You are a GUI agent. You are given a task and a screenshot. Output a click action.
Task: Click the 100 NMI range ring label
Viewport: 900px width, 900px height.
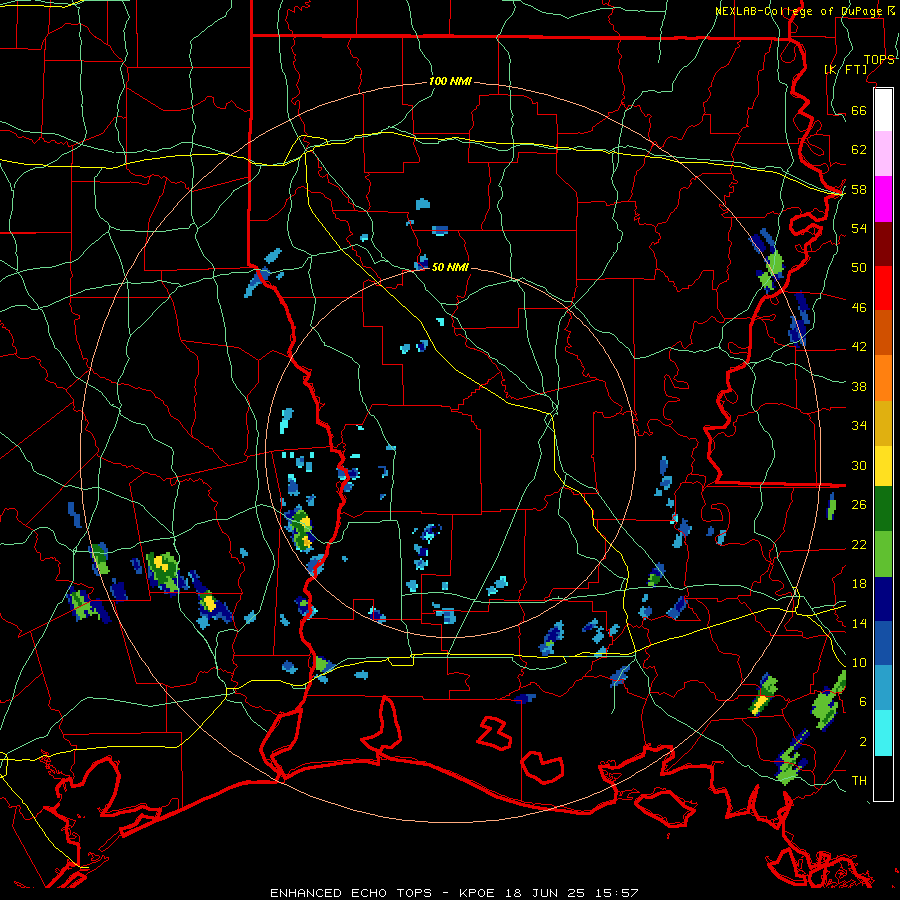click(450, 81)
